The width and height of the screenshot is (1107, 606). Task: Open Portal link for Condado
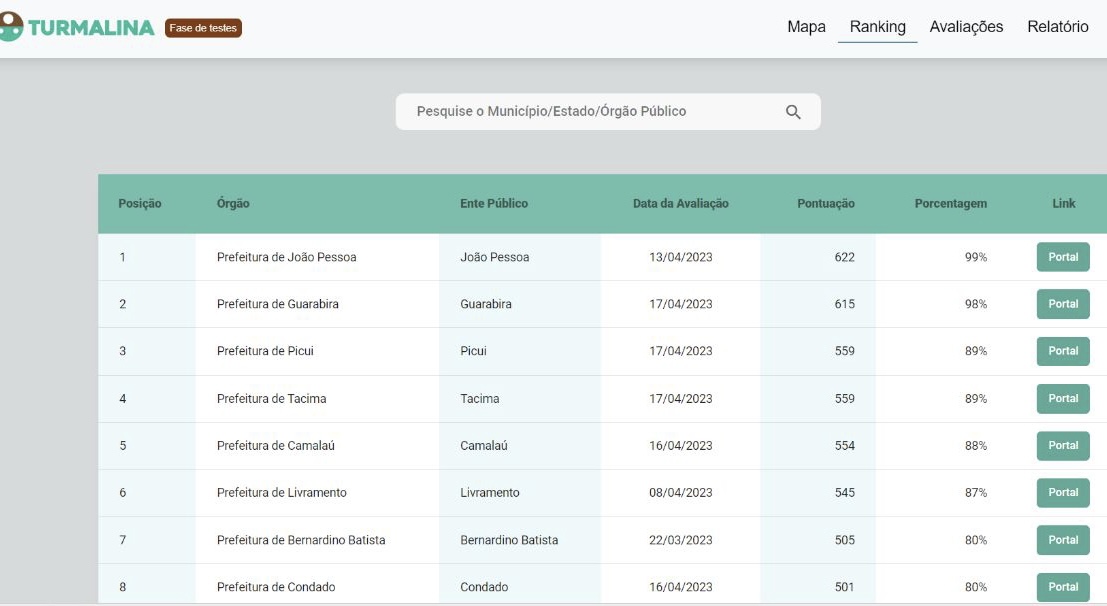coord(1063,587)
